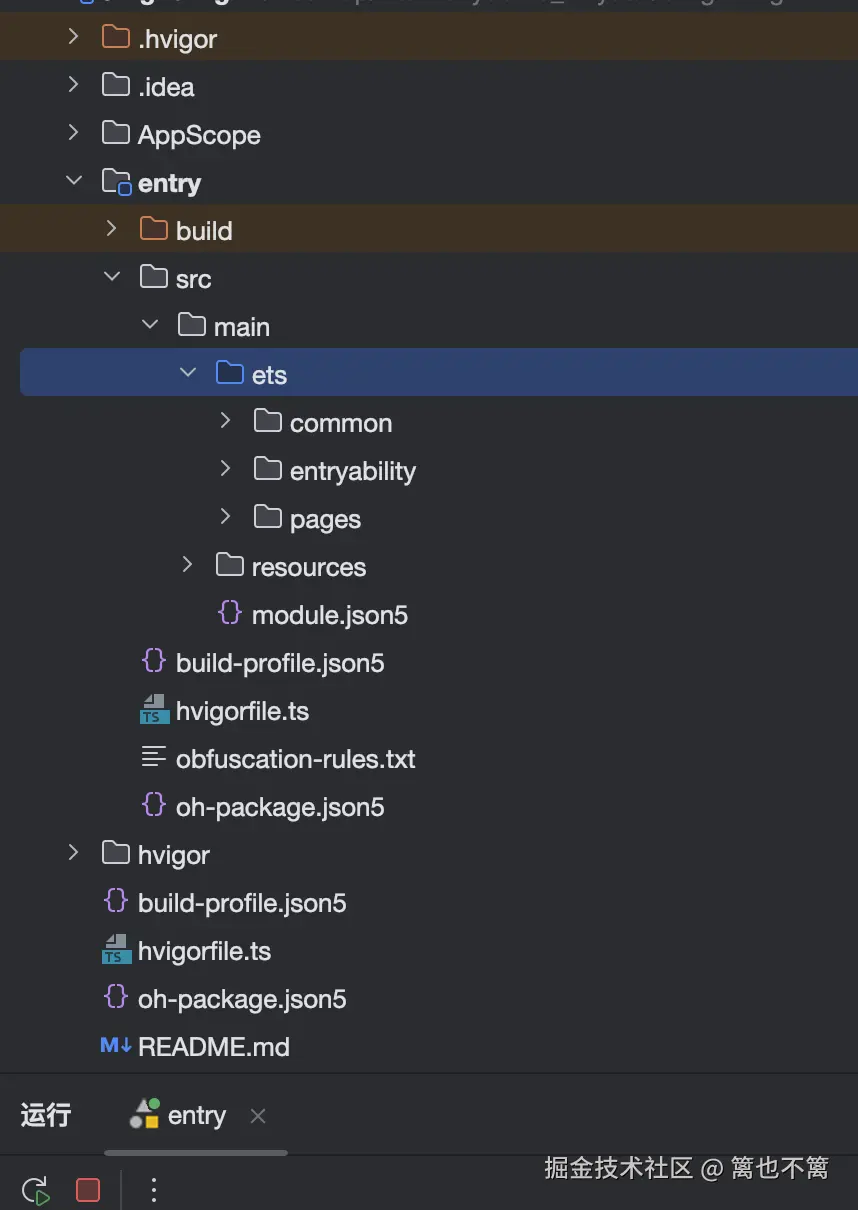This screenshot has height=1210, width=858.
Task: Switch to the entry run tab
Action: pyautogui.click(x=178, y=1115)
